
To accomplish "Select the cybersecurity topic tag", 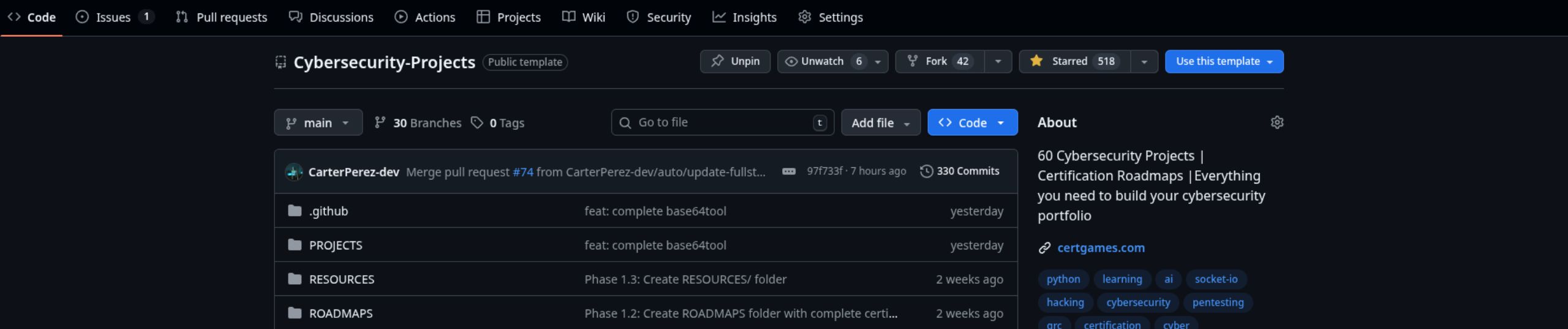I will point(1137,303).
